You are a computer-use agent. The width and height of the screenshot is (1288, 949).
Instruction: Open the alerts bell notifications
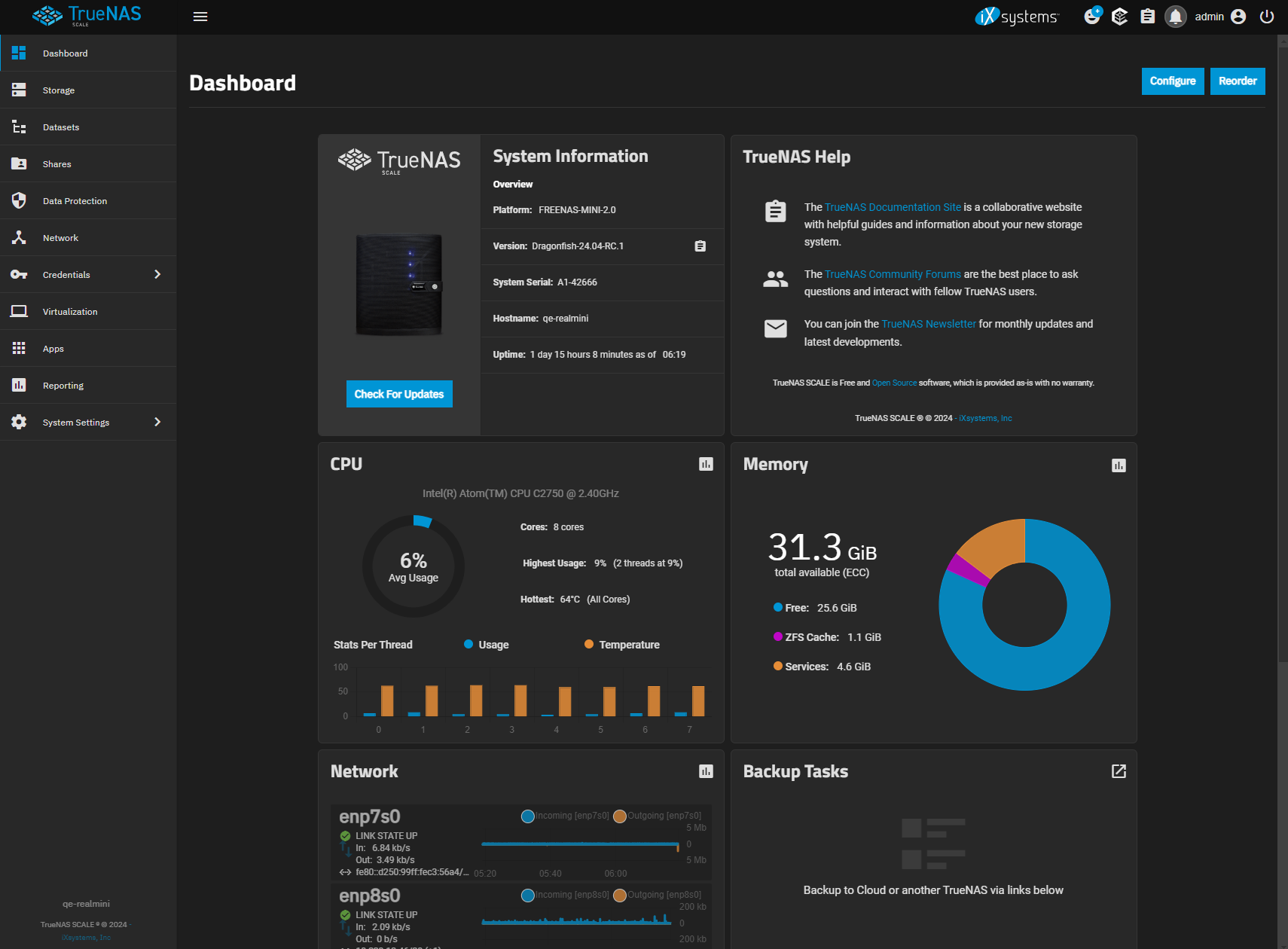pos(1176,17)
